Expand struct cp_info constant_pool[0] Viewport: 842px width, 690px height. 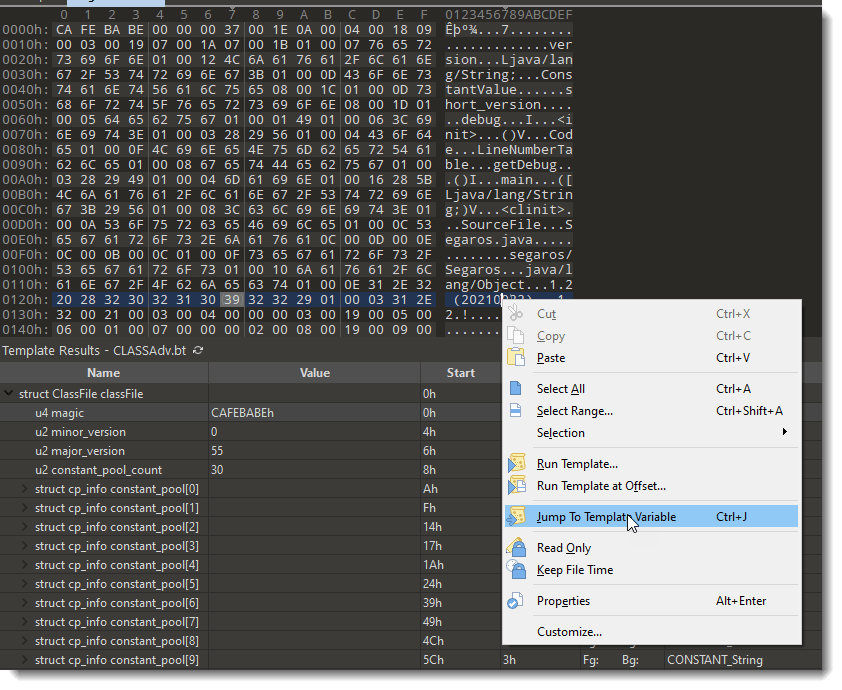[x=25, y=489]
